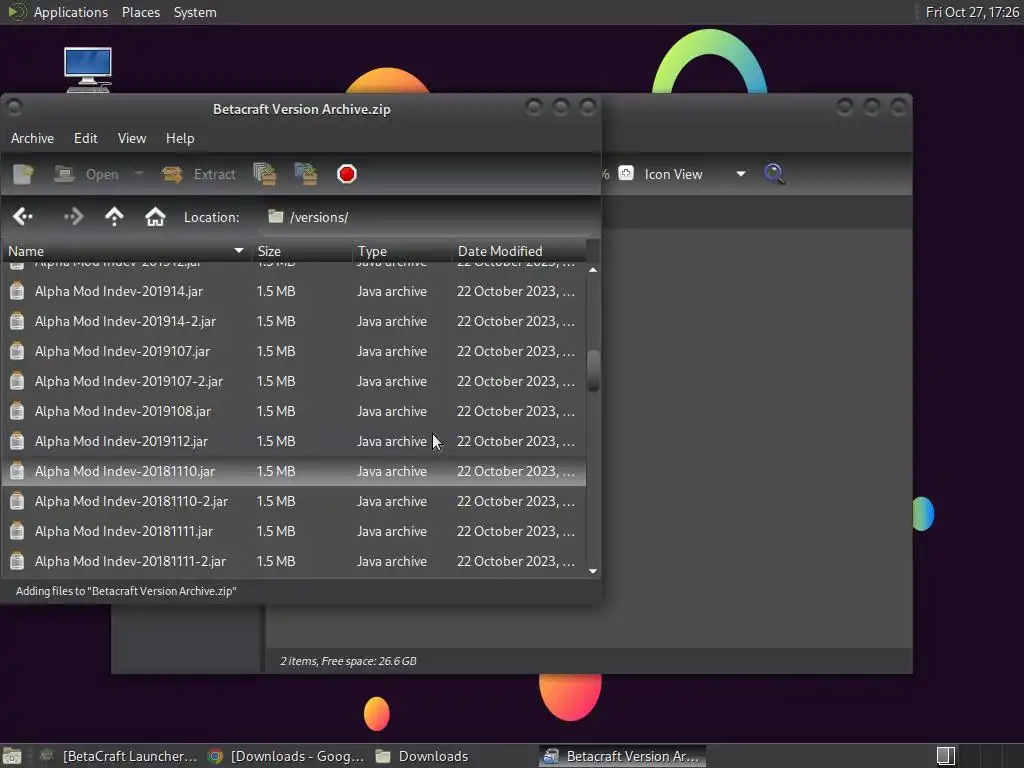The image size is (1024, 768).
Task: Select Alpha Mod Indev-2019107.jar
Action: click(x=293, y=351)
